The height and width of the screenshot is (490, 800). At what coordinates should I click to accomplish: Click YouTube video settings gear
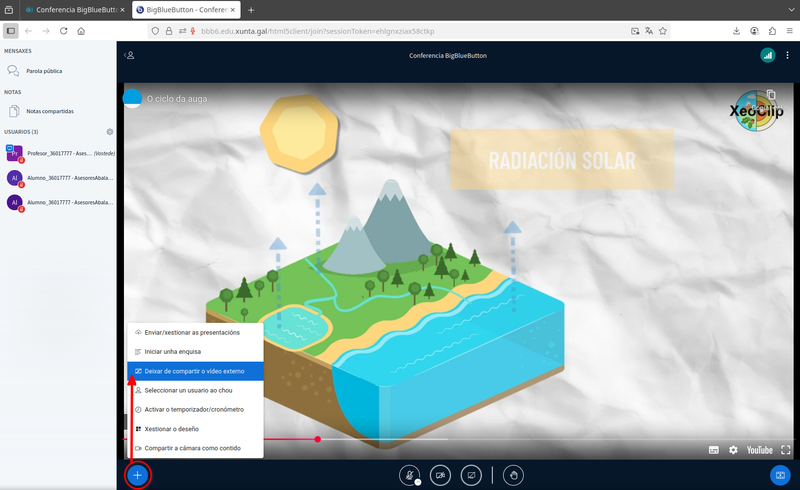pyautogui.click(x=733, y=450)
